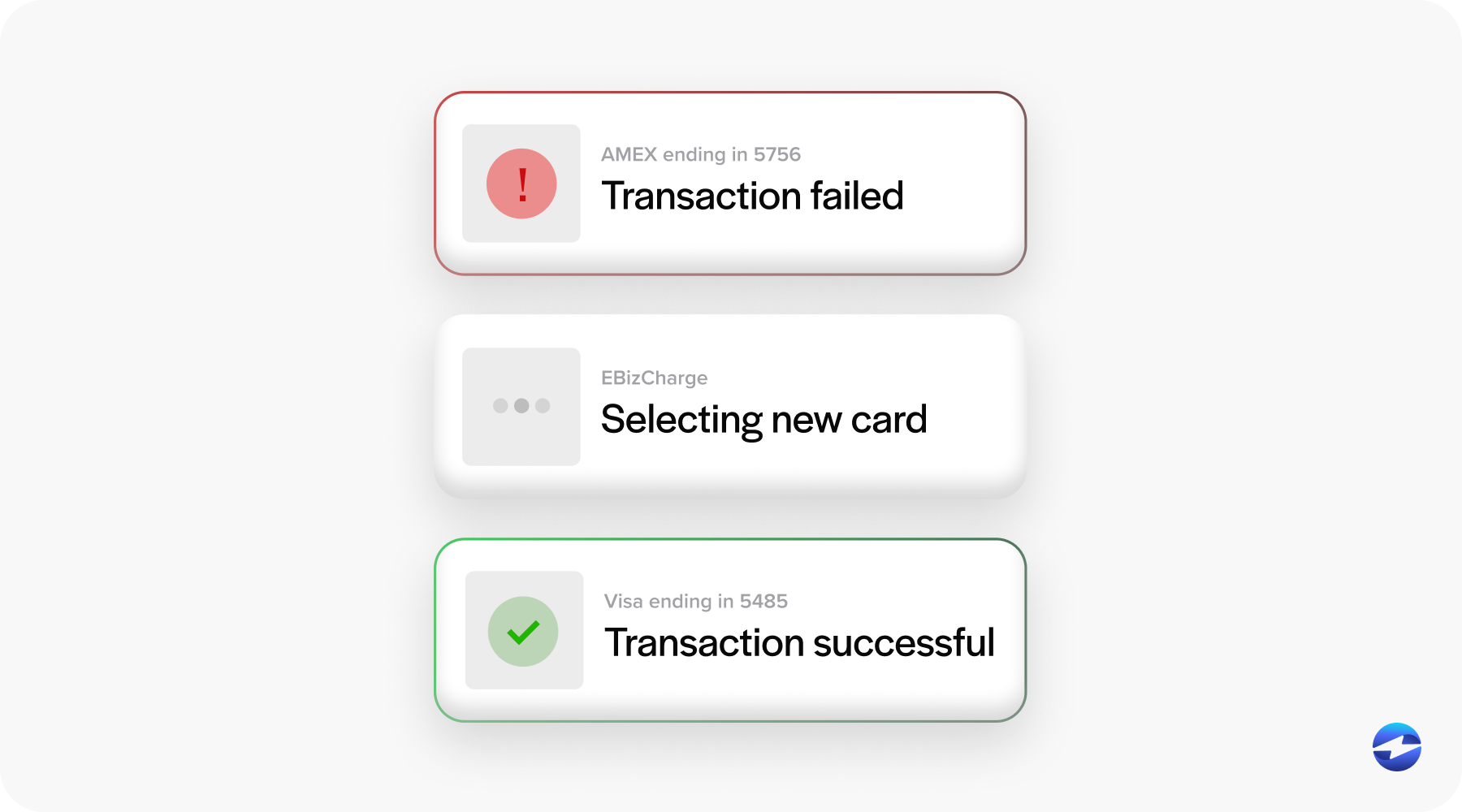Click the word "card" in the middle heading

point(889,420)
